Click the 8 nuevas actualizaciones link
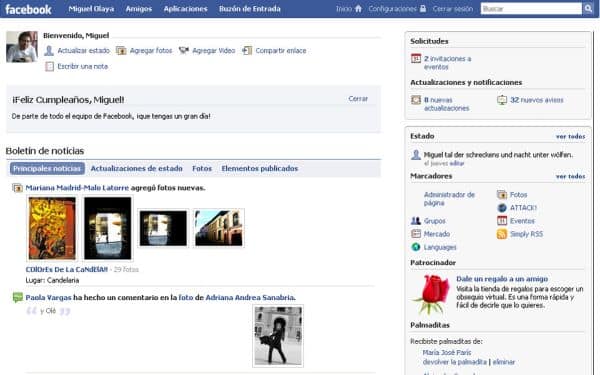This screenshot has width=600, height=375. [446, 104]
